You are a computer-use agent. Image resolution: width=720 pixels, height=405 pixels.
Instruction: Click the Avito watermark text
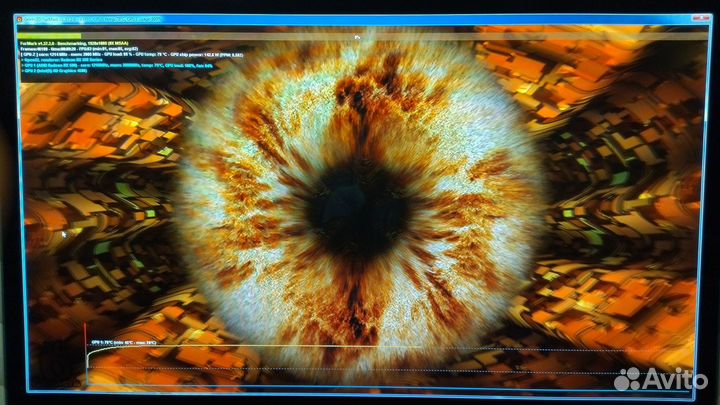pos(677,379)
